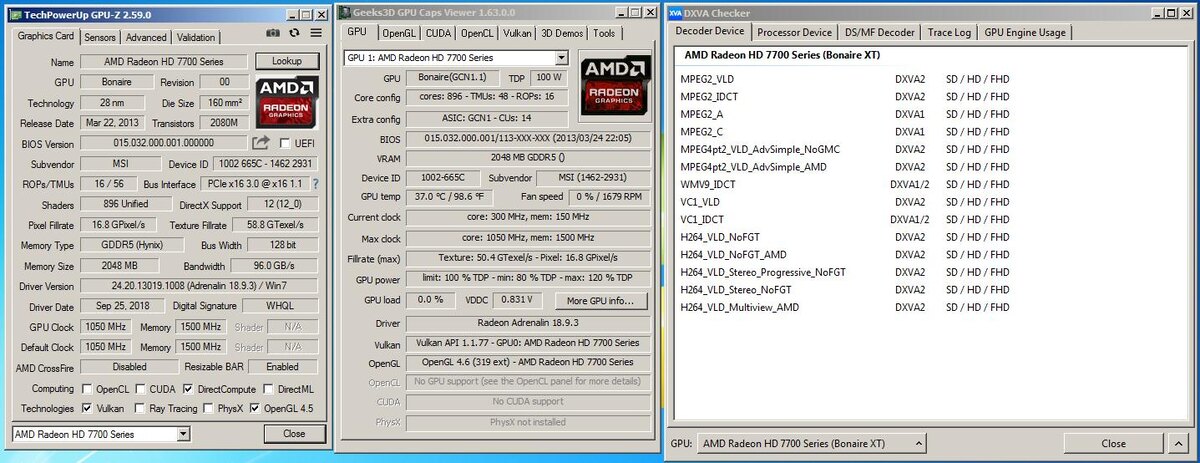Toggle the UEFI checkbox
Viewport: 1200px width, 463px height.
click(285, 143)
